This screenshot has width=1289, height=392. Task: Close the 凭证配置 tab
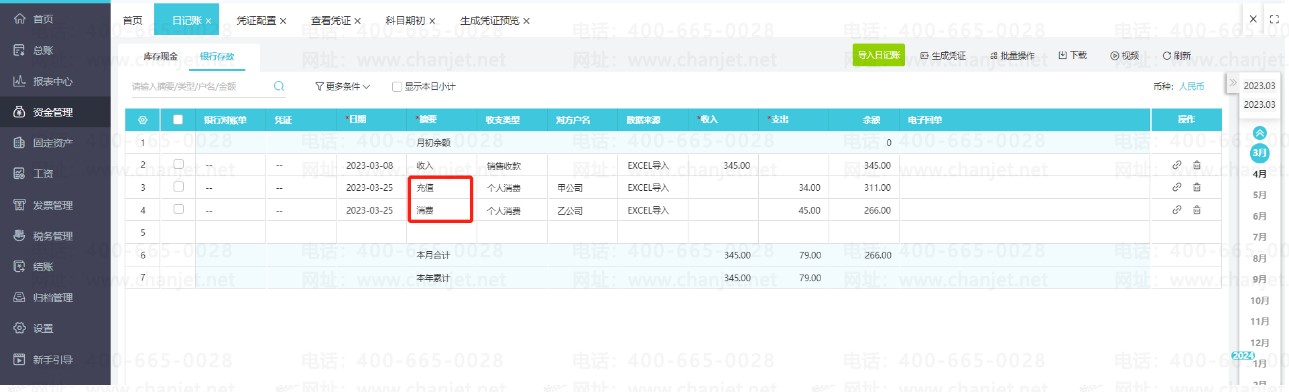283,21
